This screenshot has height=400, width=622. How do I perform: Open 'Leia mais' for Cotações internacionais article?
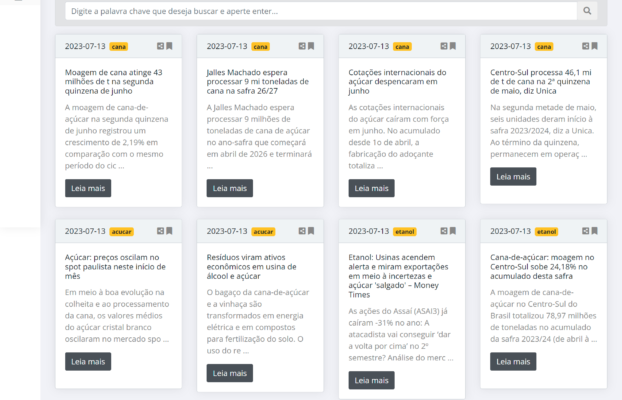[x=372, y=188]
